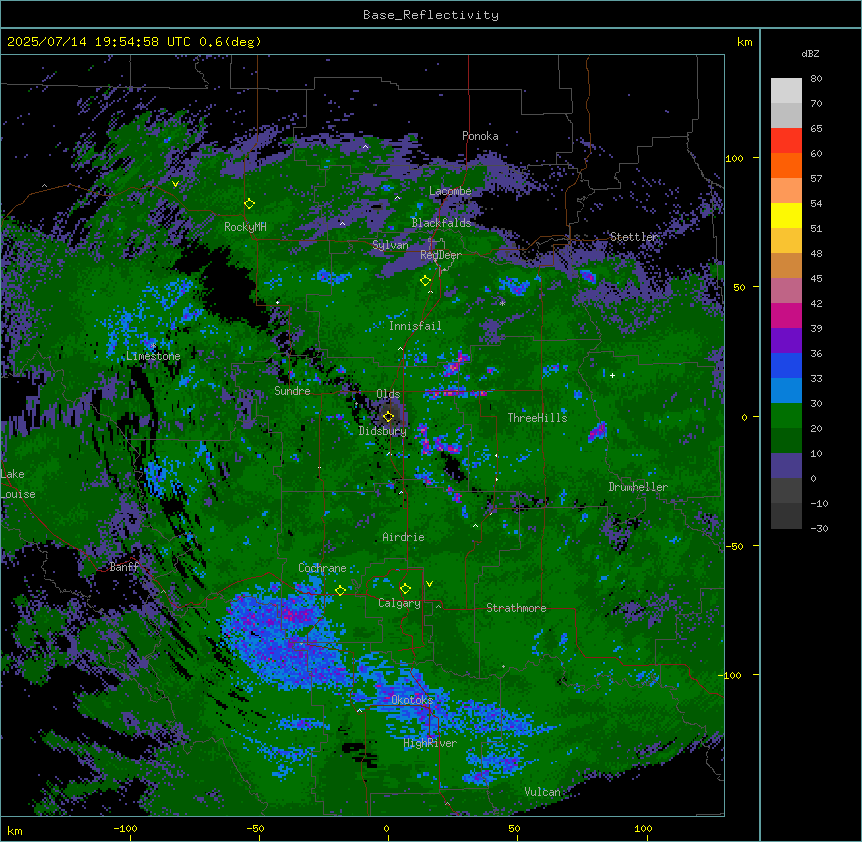Click the Sylvan label on the map
The width and height of the screenshot is (862, 842).
click(390, 245)
